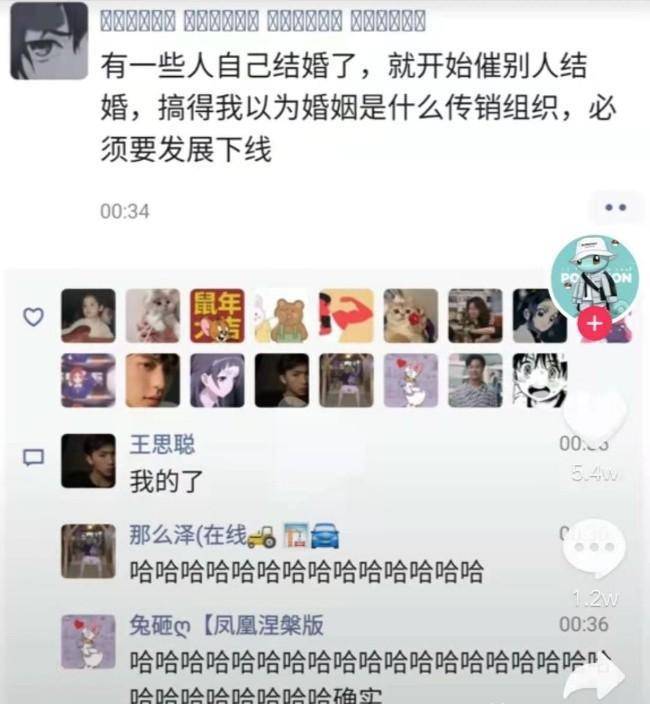The width and height of the screenshot is (650, 704).
Task: Tap 兔砸 commenter's Daisy Duck avatar
Action: pyautogui.click(x=88, y=642)
